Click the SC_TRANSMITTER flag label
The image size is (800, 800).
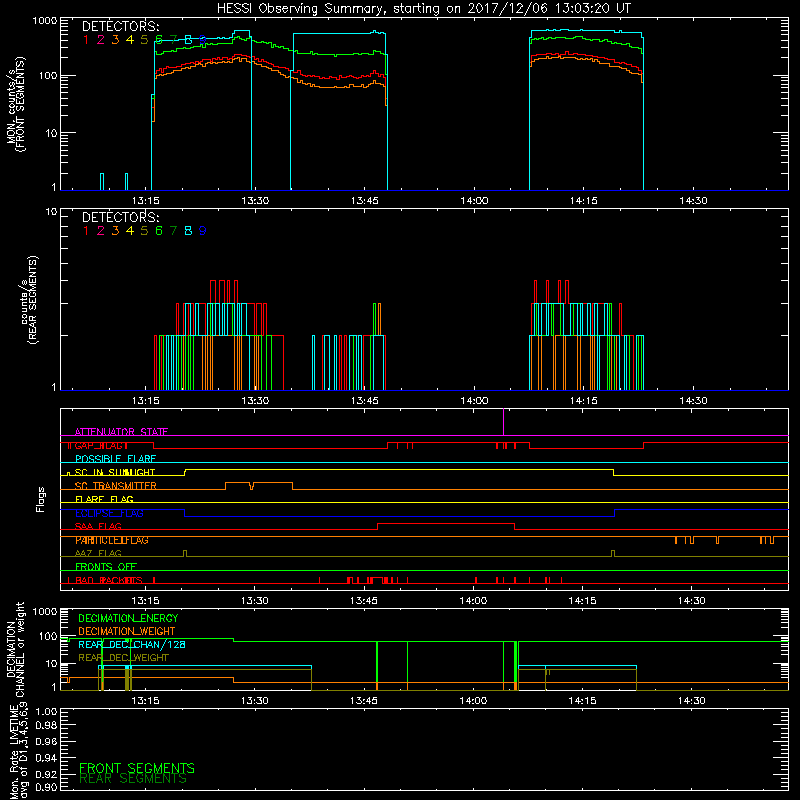[x=115, y=486]
